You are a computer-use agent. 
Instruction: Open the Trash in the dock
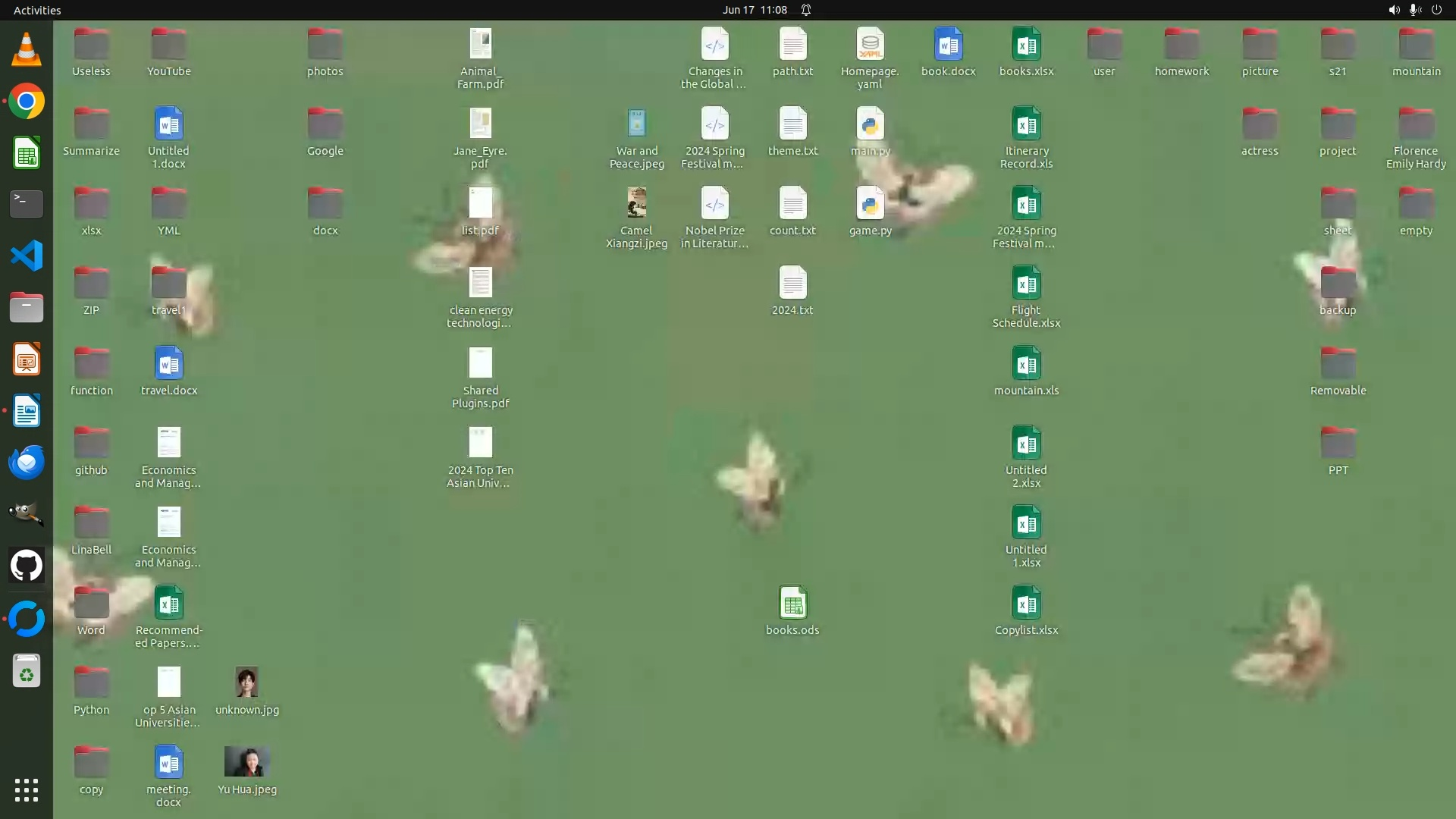point(26,671)
